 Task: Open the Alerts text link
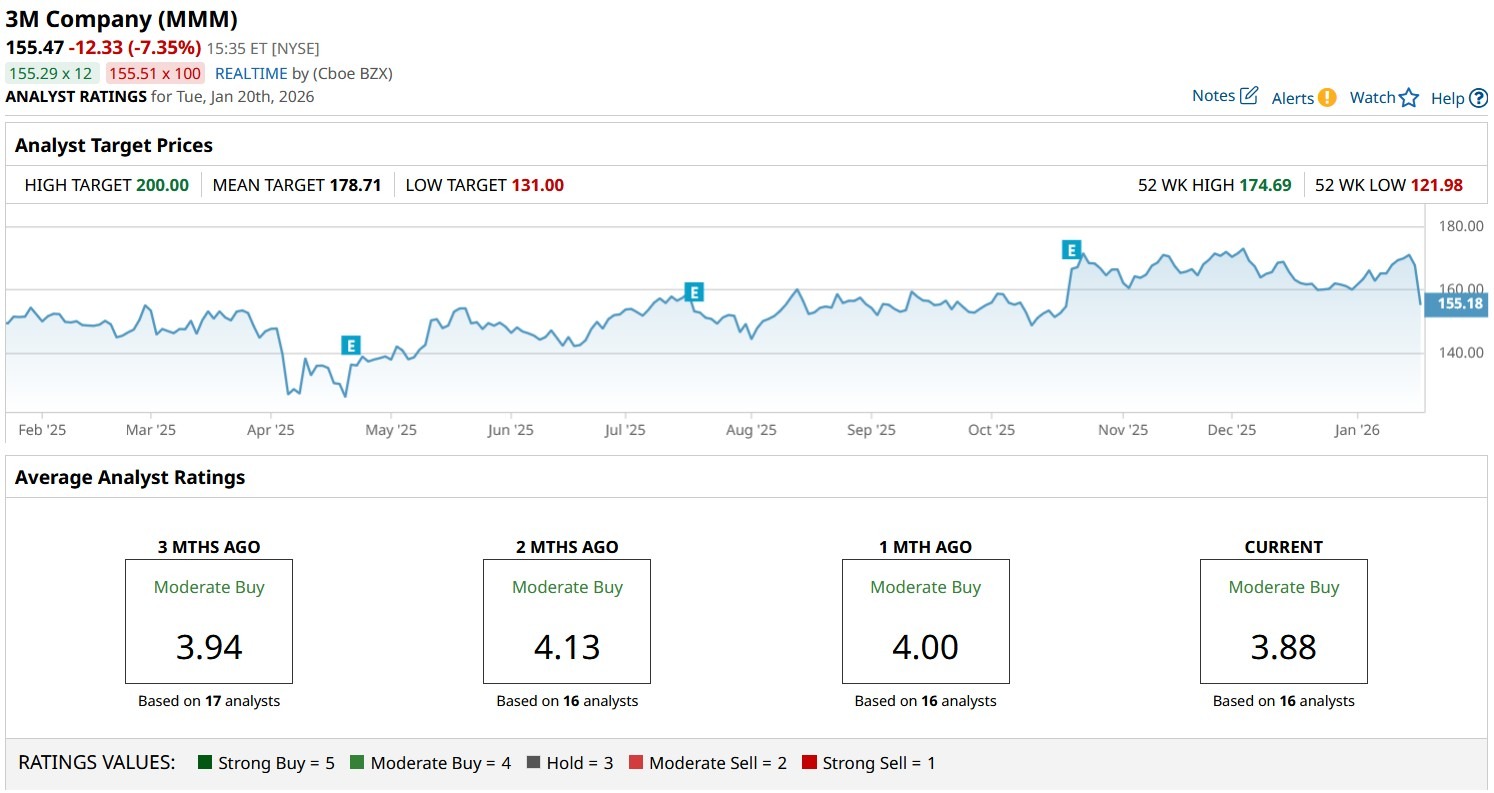pos(1292,98)
